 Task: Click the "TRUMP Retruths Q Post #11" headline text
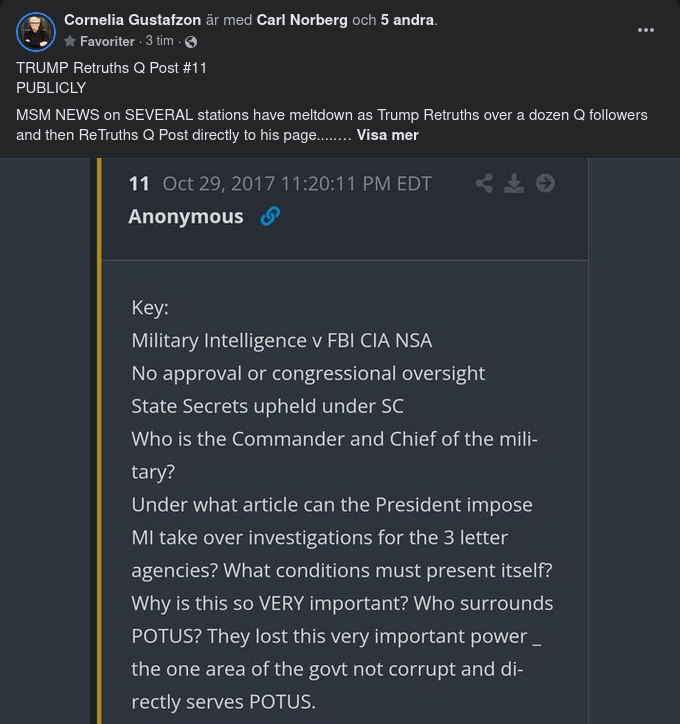(x=111, y=68)
